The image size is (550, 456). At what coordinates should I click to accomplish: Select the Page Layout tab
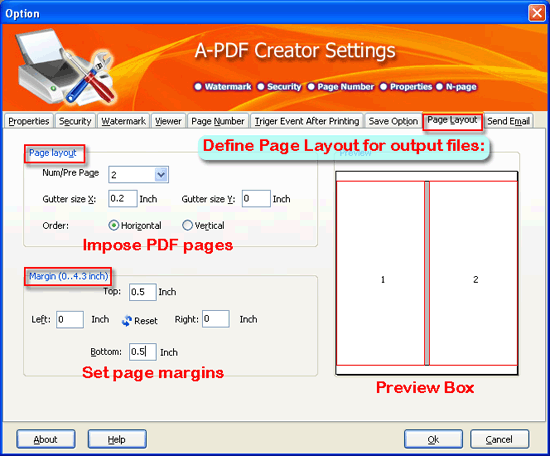click(452, 120)
